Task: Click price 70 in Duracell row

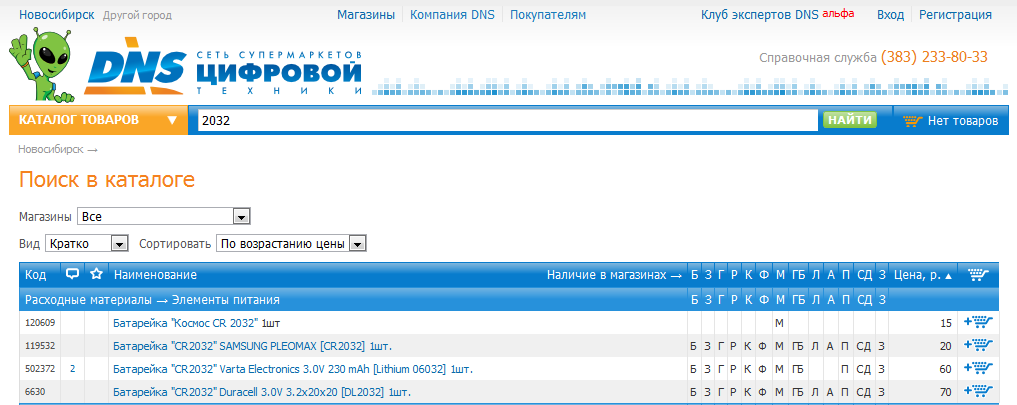Action: click(x=946, y=392)
